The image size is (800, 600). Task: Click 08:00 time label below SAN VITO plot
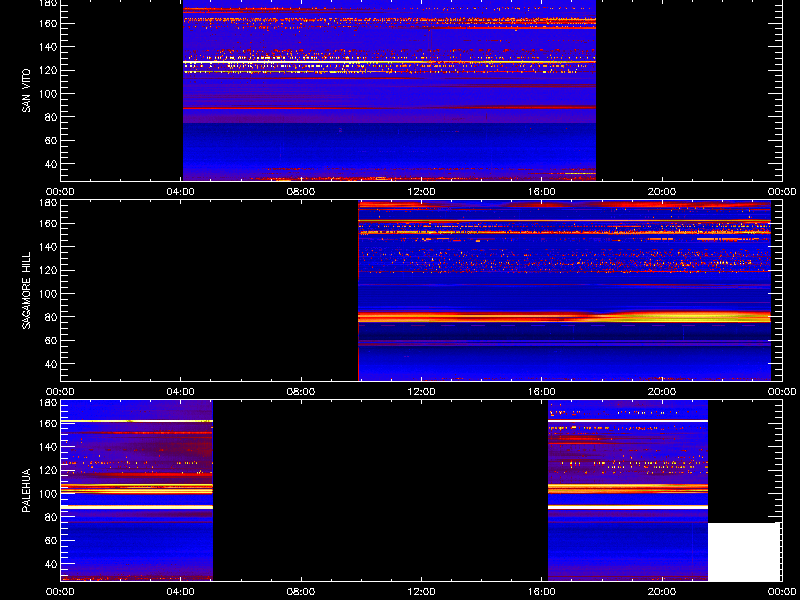301,192
